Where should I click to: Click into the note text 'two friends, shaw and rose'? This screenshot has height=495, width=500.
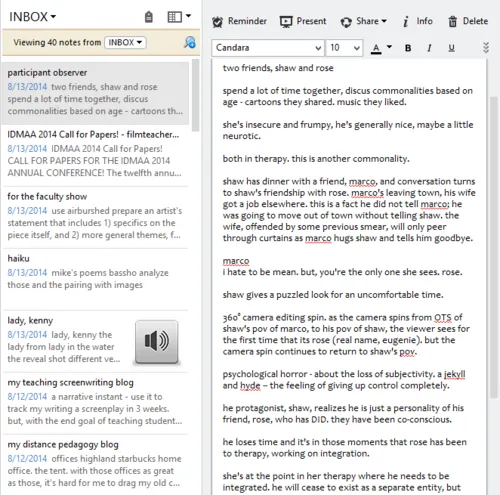click(x=278, y=68)
